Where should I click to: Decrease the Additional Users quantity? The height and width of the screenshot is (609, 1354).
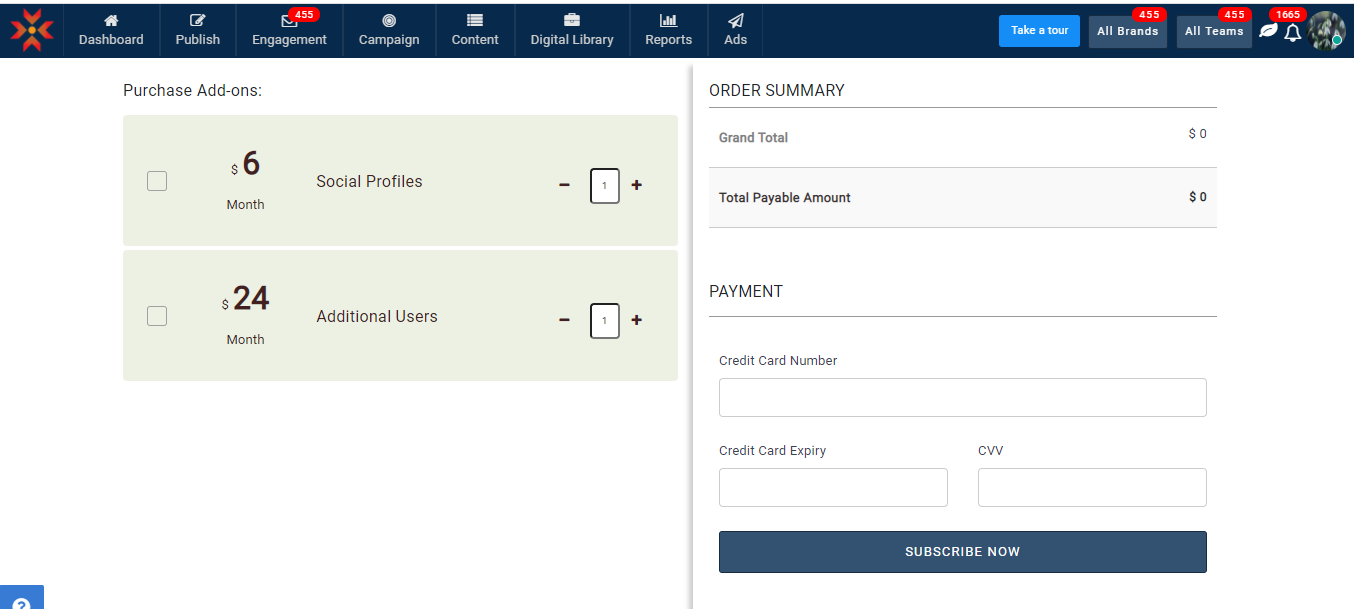[x=564, y=320]
